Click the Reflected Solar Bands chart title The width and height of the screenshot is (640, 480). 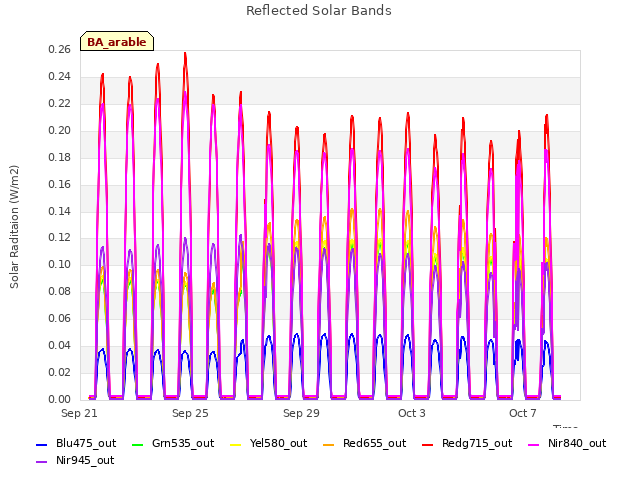pos(319,11)
